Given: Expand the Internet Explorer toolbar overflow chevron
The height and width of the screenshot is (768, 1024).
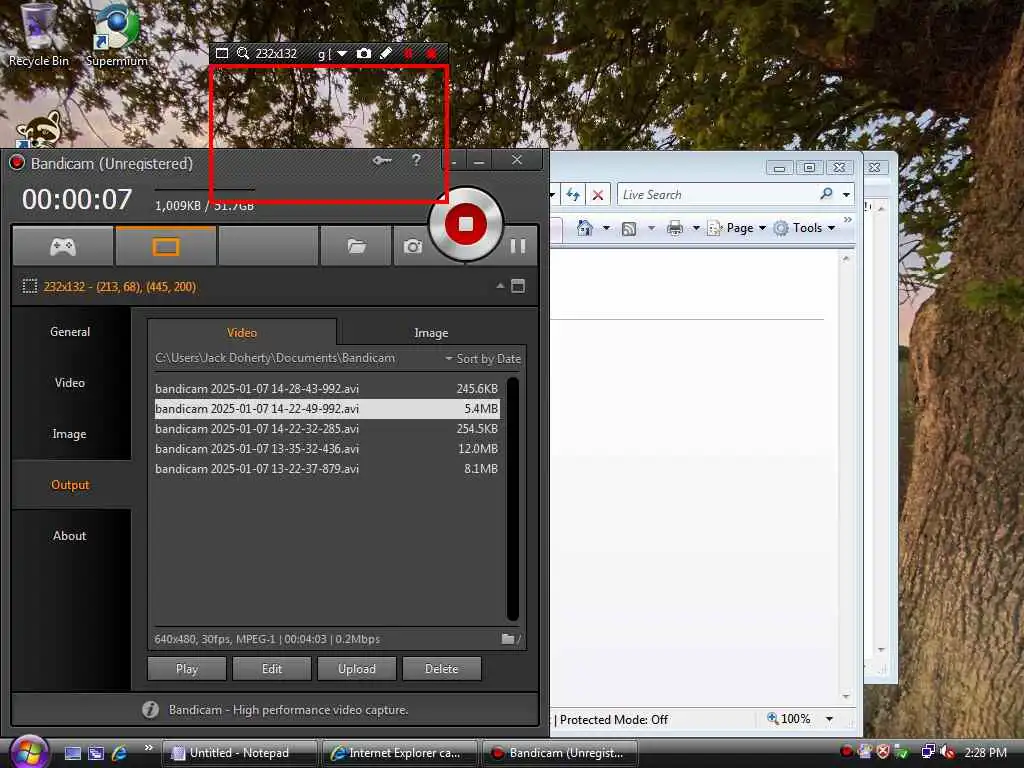Looking at the screenshot, I should click(848, 220).
